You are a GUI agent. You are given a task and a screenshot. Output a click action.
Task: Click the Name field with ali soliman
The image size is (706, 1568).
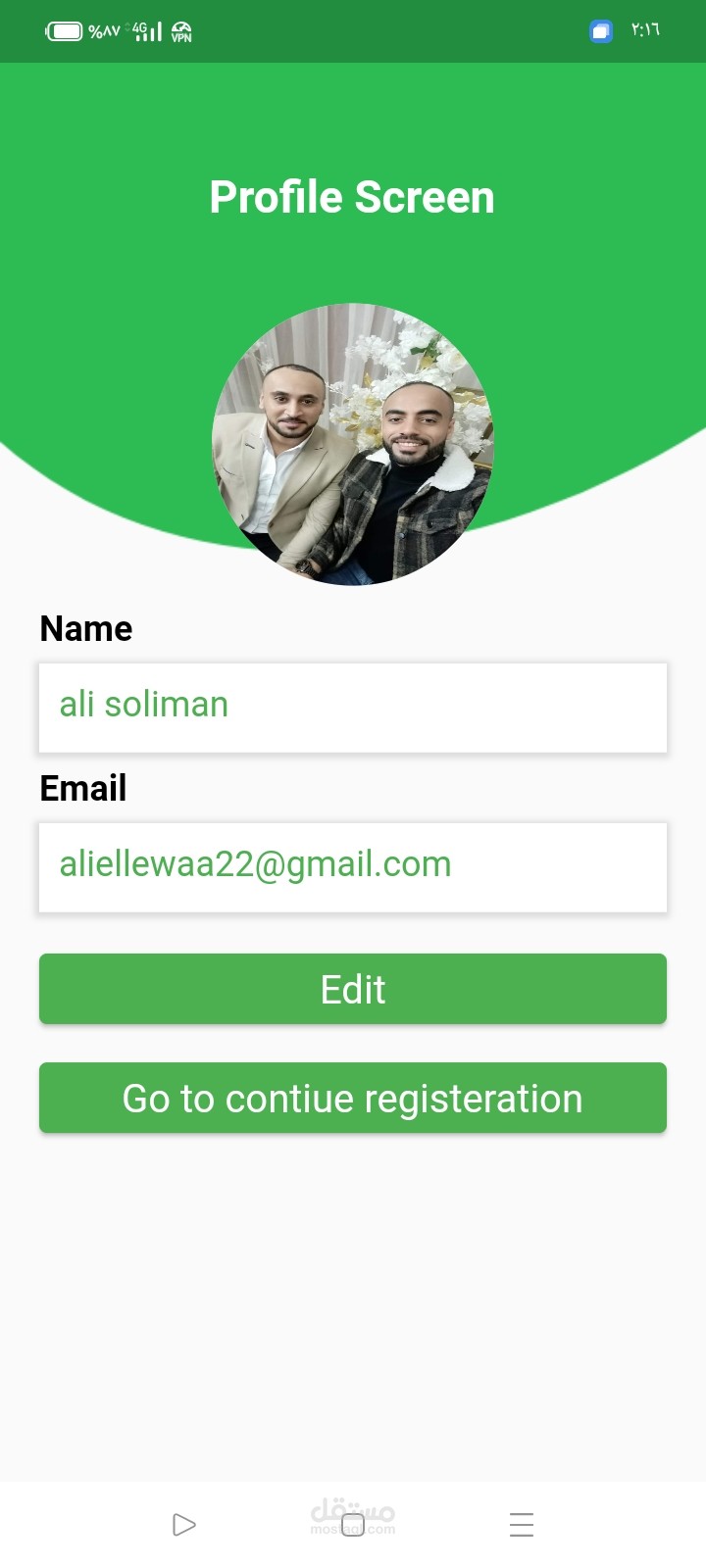(353, 708)
